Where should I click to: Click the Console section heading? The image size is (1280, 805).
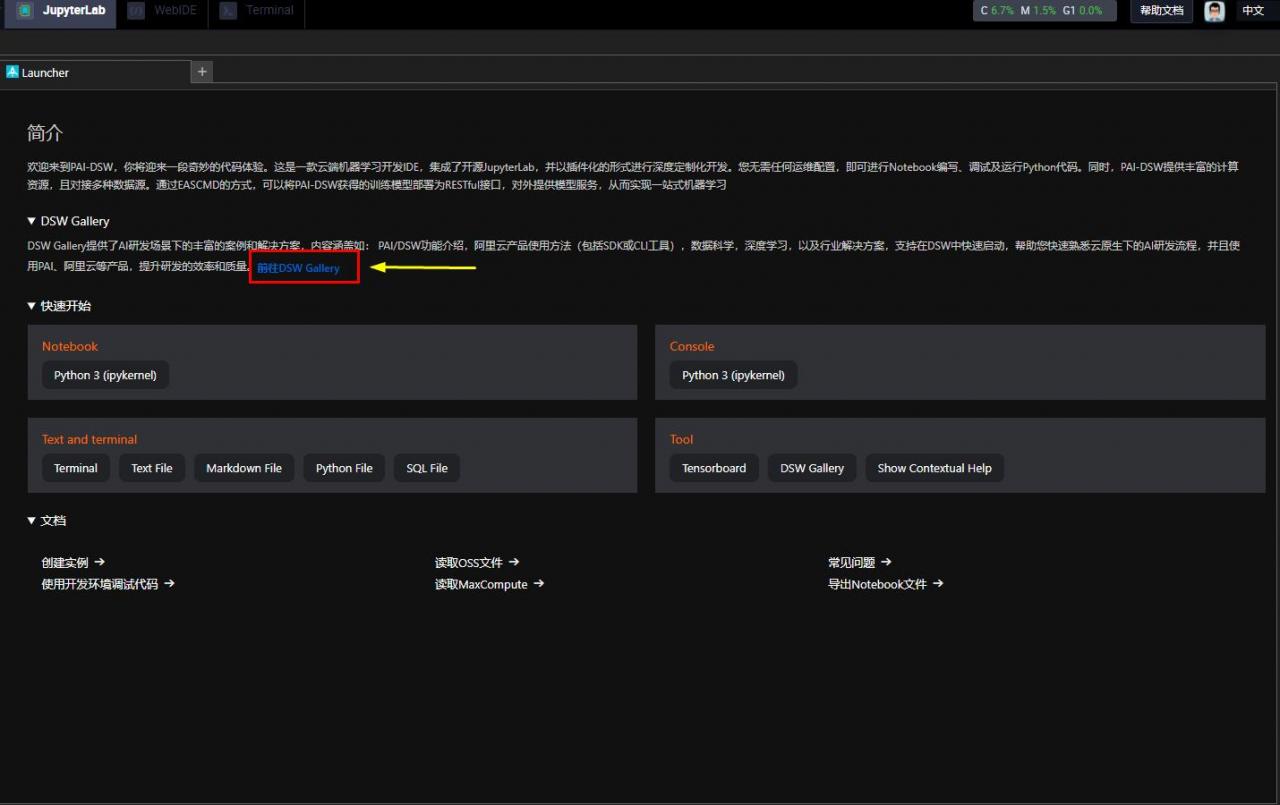[x=692, y=346]
